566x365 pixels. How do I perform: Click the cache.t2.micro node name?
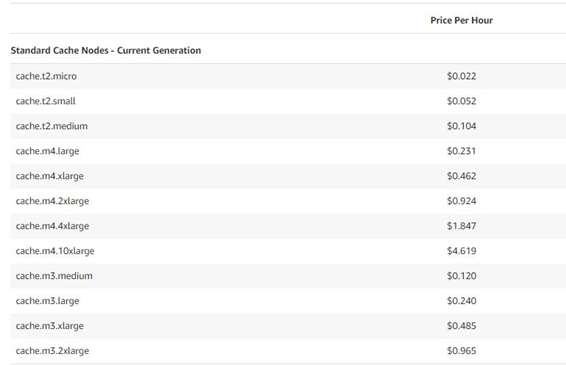46,76
